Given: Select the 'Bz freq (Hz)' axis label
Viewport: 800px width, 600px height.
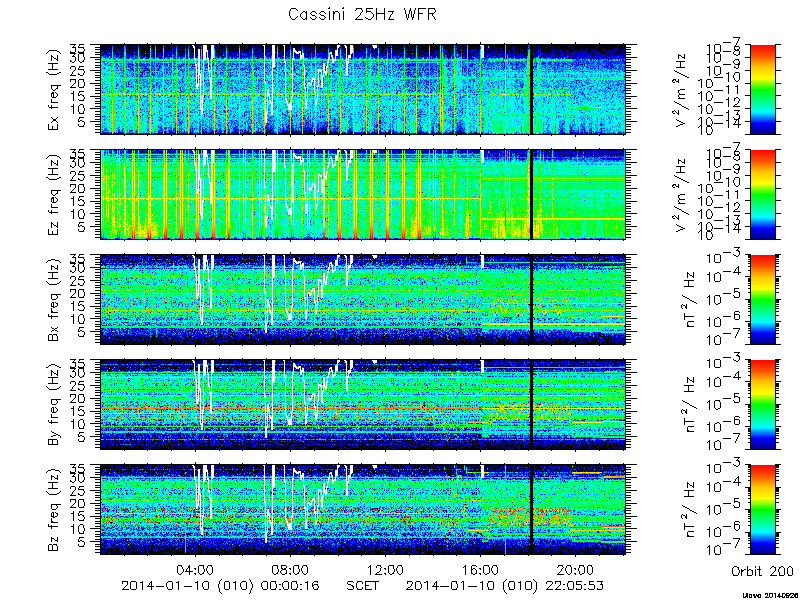Looking at the screenshot, I should (54, 510).
